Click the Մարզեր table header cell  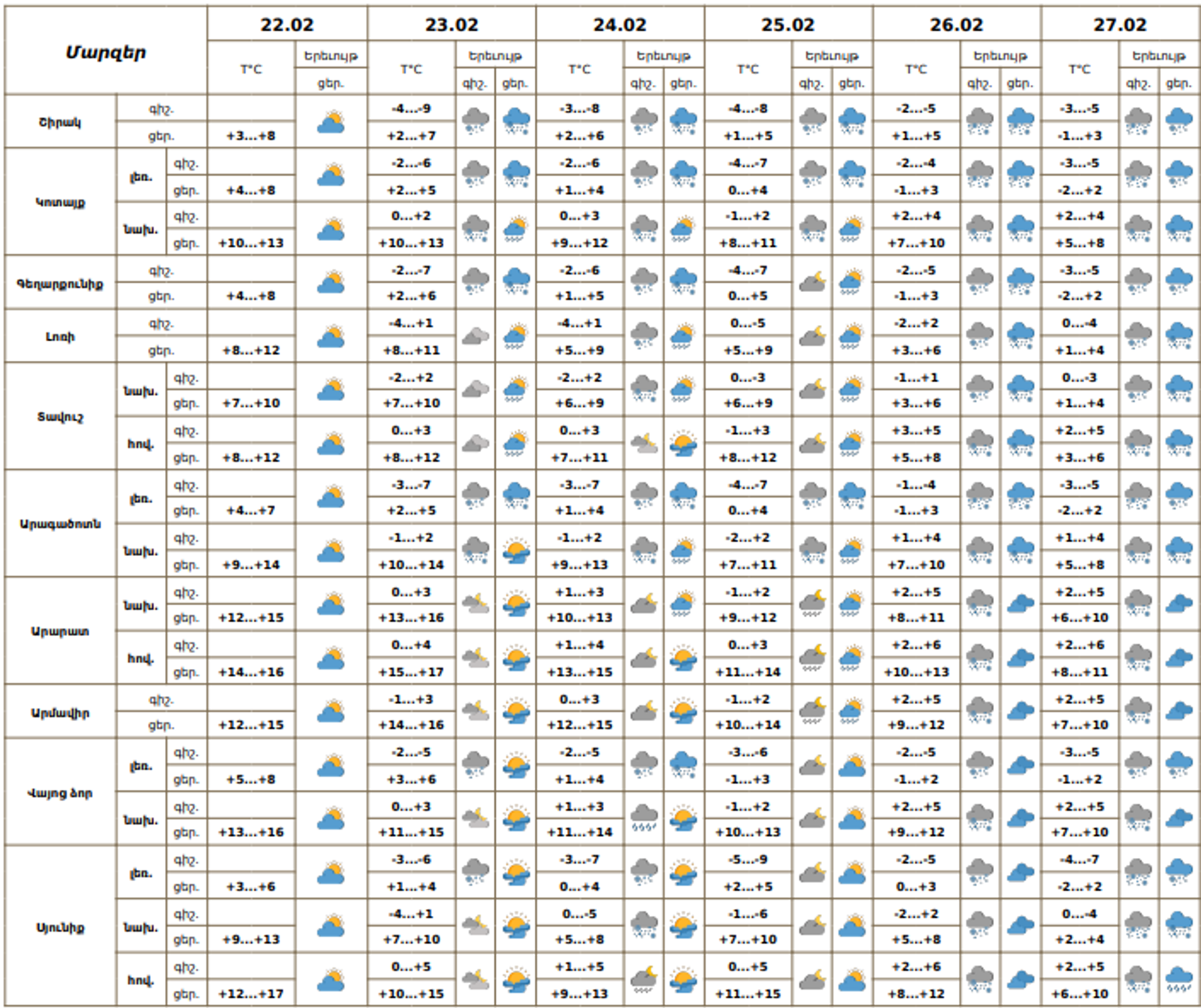106,52
